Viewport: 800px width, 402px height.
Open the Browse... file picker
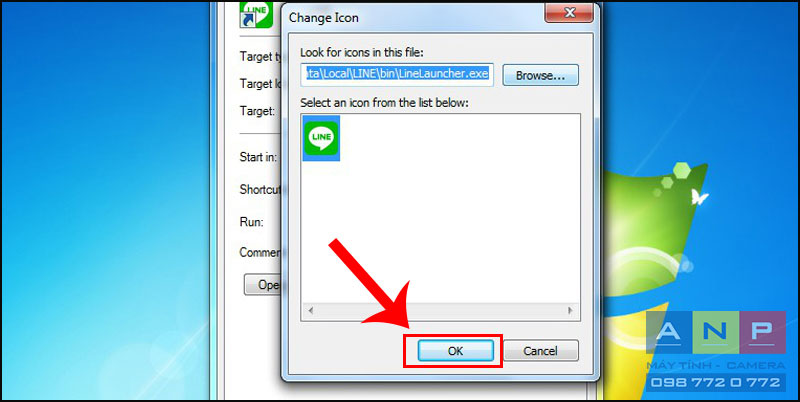[540, 76]
